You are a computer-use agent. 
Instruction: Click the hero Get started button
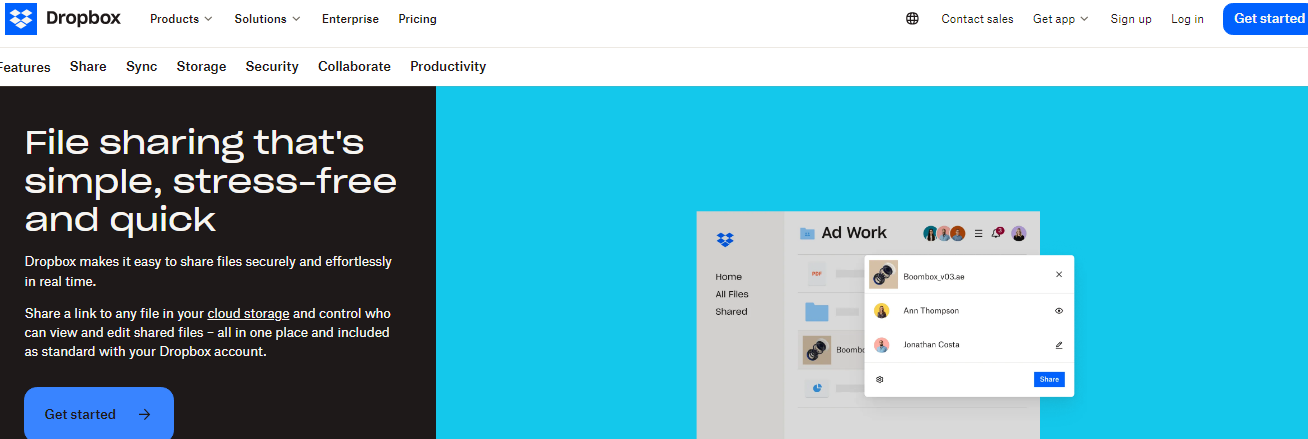tap(99, 414)
